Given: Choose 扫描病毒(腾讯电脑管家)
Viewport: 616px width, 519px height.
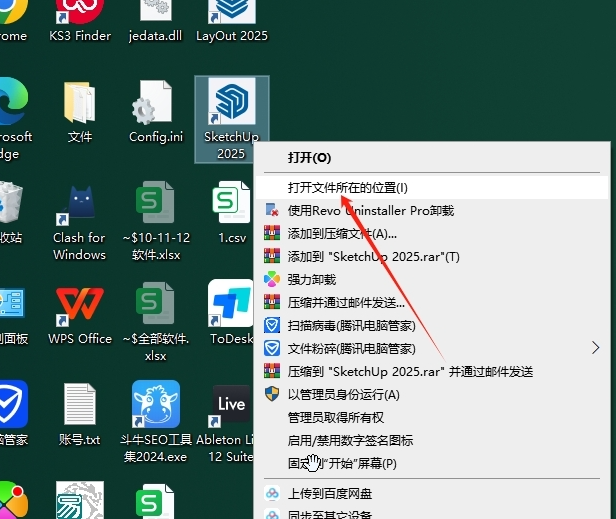Looking at the screenshot, I should pos(431,326).
